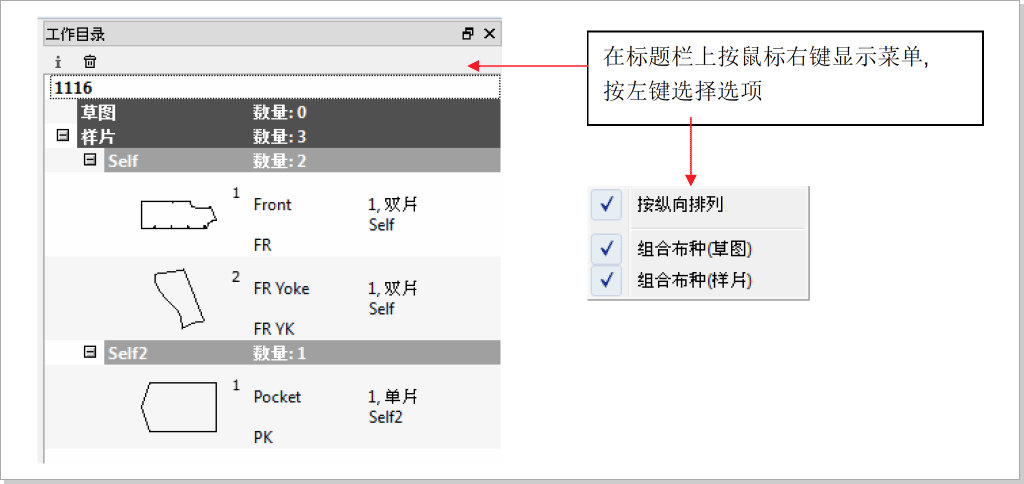Image resolution: width=1024 pixels, height=484 pixels.
Task: Close the 工作目录 panel
Action: [x=489, y=34]
